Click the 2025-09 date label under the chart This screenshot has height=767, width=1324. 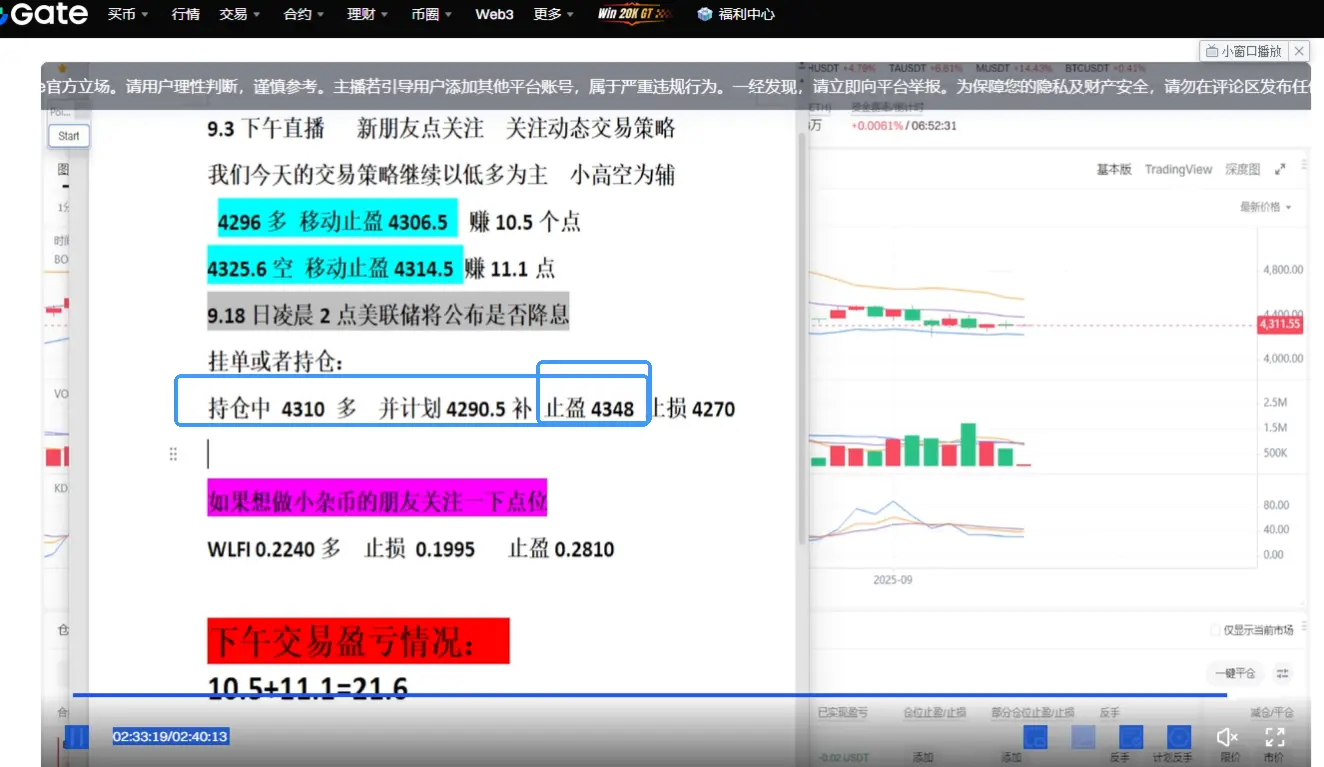click(892, 580)
